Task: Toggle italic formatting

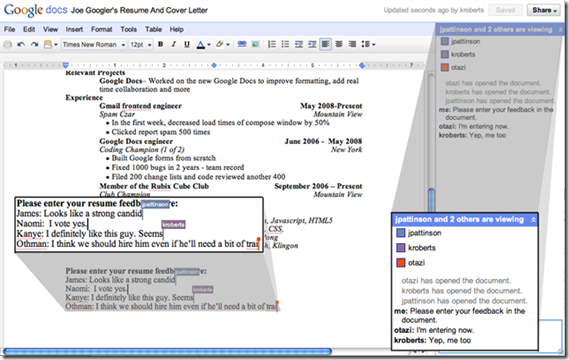Action: (174, 44)
